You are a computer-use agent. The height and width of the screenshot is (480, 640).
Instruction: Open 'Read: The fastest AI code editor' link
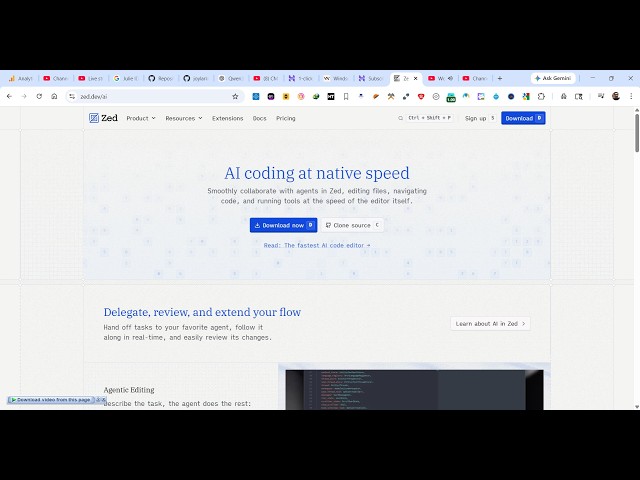(317, 245)
